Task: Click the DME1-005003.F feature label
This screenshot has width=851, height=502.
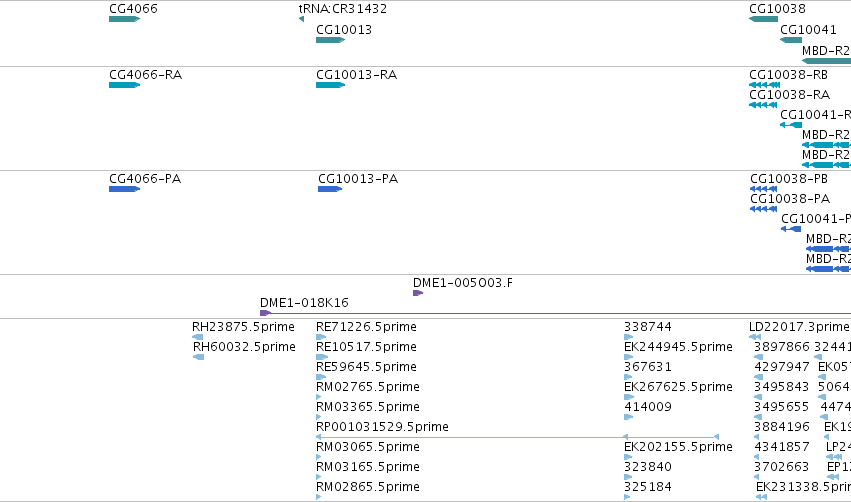Action: 462,283
